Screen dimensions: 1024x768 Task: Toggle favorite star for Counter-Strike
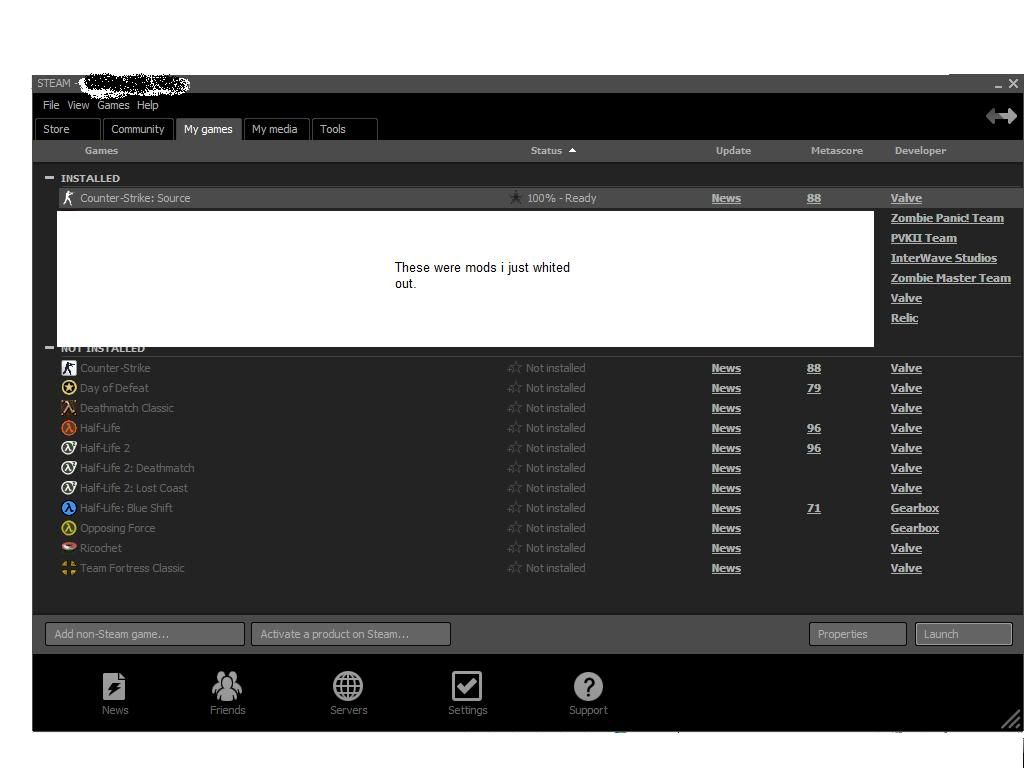tap(515, 368)
